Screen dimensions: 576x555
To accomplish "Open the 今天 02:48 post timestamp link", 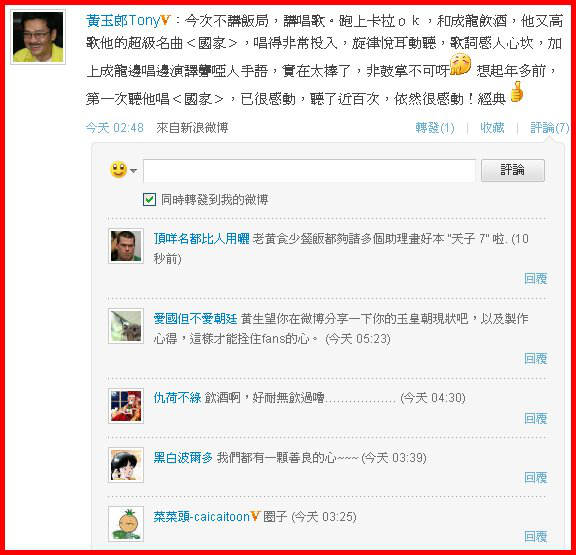I will coord(115,128).
